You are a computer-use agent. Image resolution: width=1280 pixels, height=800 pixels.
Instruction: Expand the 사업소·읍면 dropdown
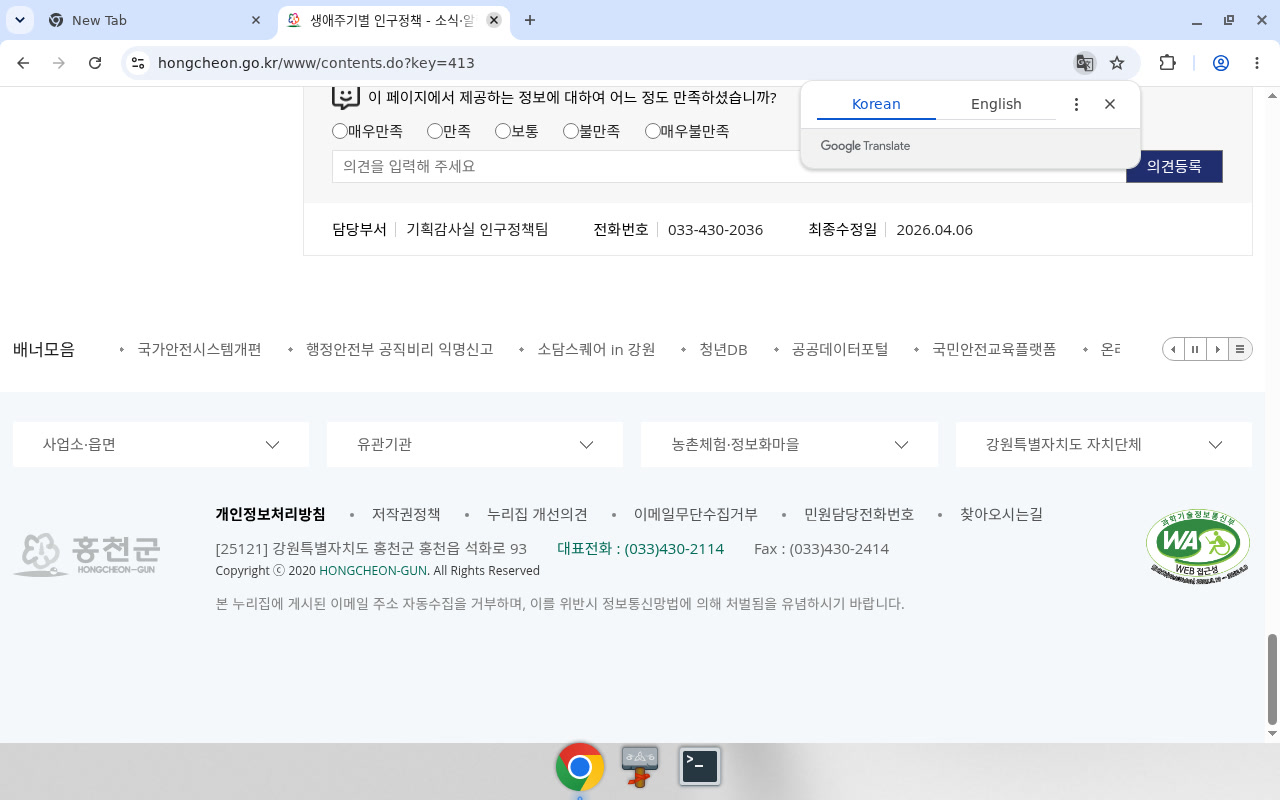pos(161,444)
